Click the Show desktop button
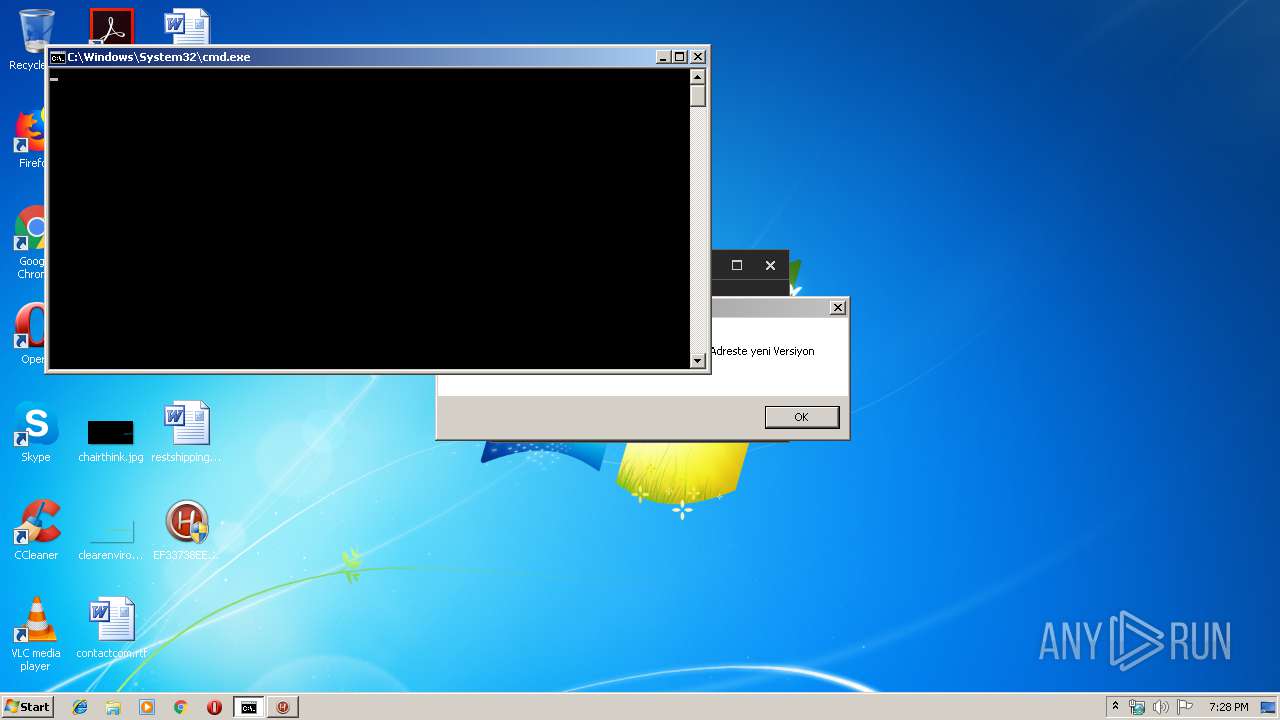 point(1268,707)
